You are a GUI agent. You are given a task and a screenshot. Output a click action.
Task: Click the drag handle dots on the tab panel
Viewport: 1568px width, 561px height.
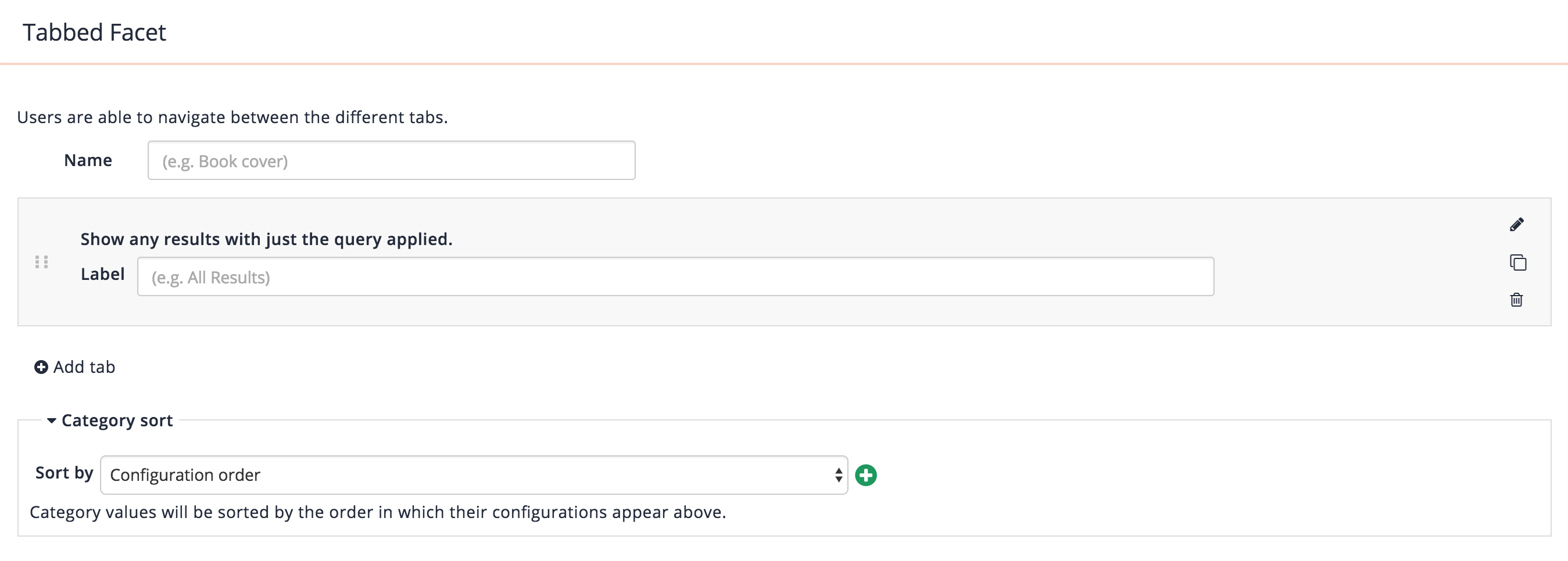42,263
